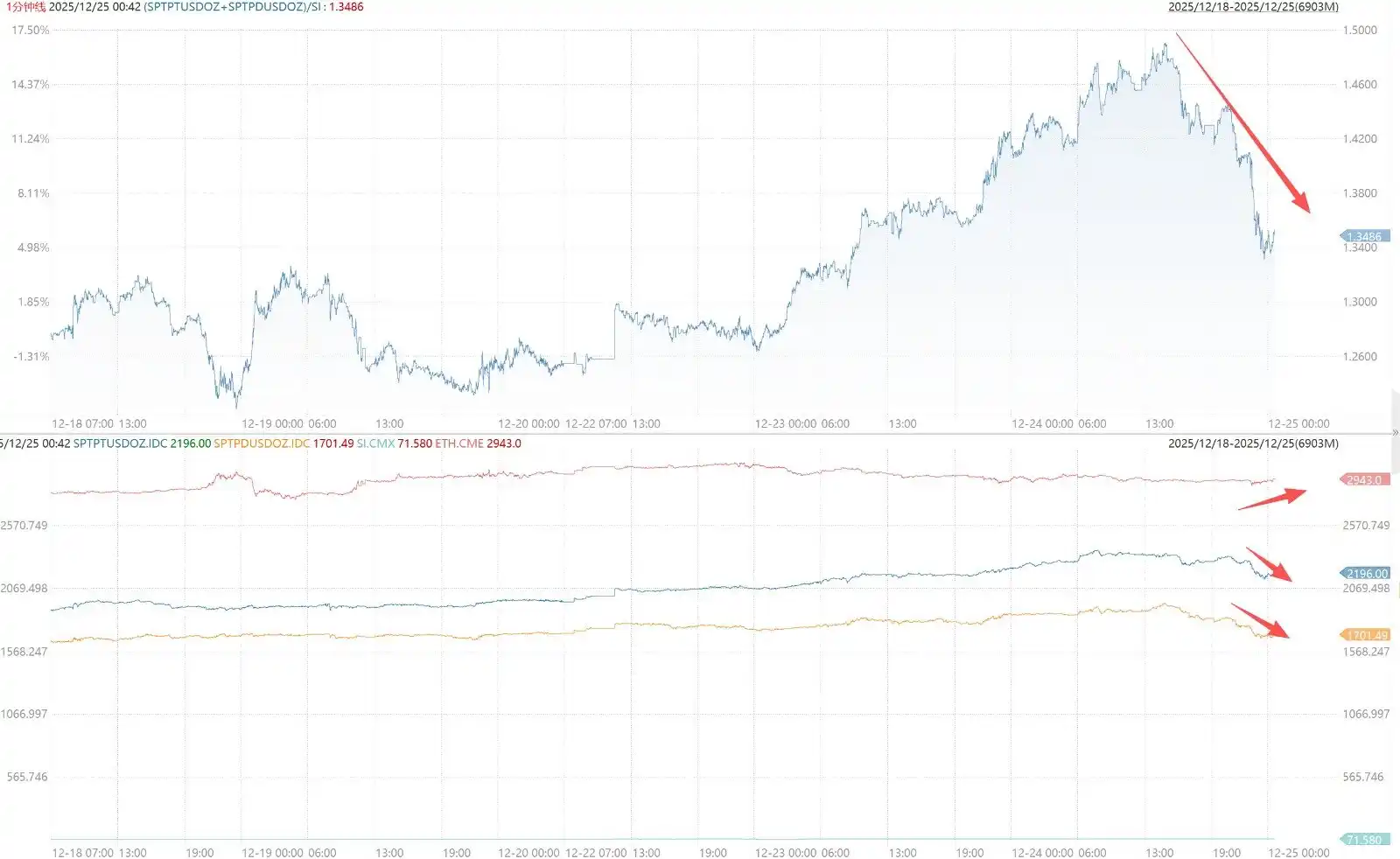Image resolution: width=1400 pixels, height=859 pixels.
Task: Select the large red downtrend arrow in the upper chart
Action: coord(1242,122)
